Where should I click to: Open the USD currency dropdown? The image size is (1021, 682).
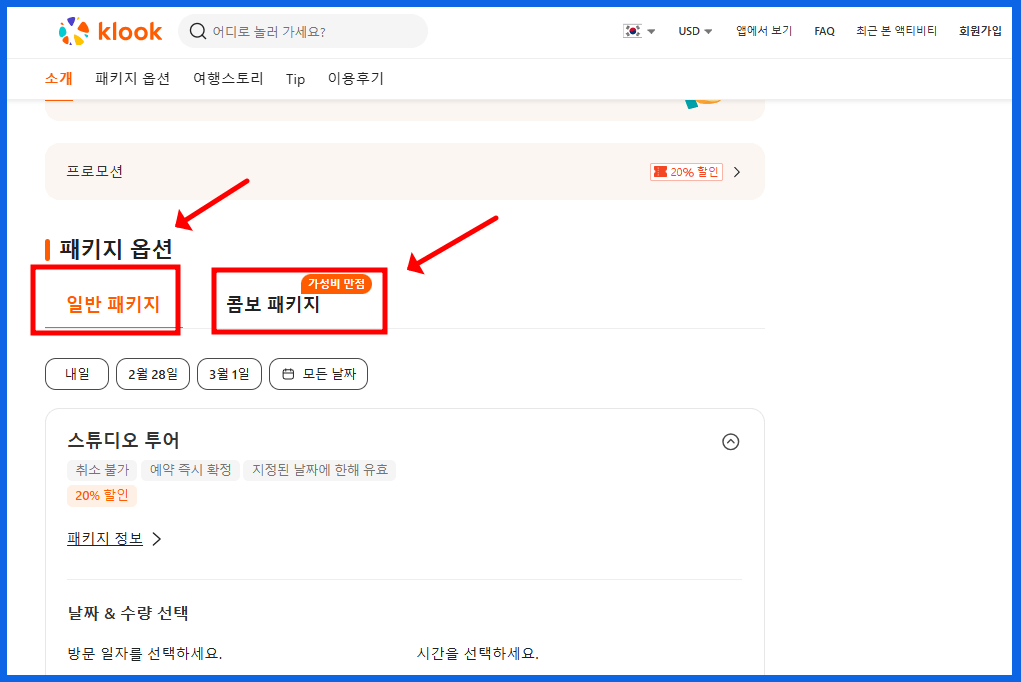point(694,31)
